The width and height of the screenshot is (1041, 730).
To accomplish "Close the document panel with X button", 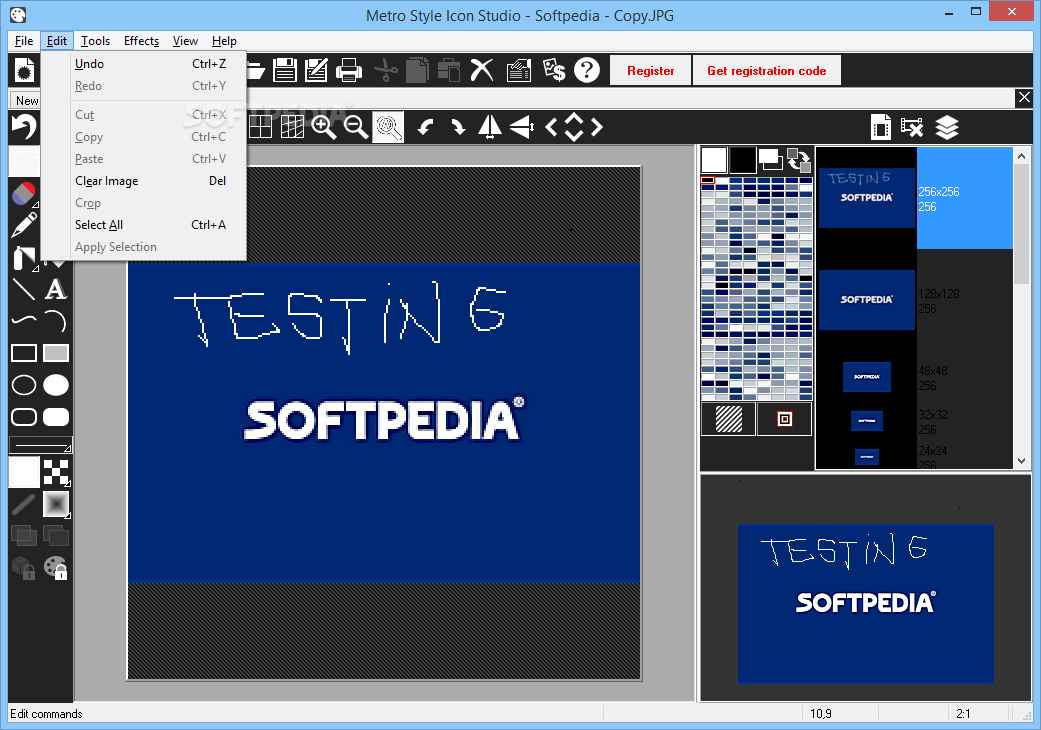I will [x=1024, y=98].
